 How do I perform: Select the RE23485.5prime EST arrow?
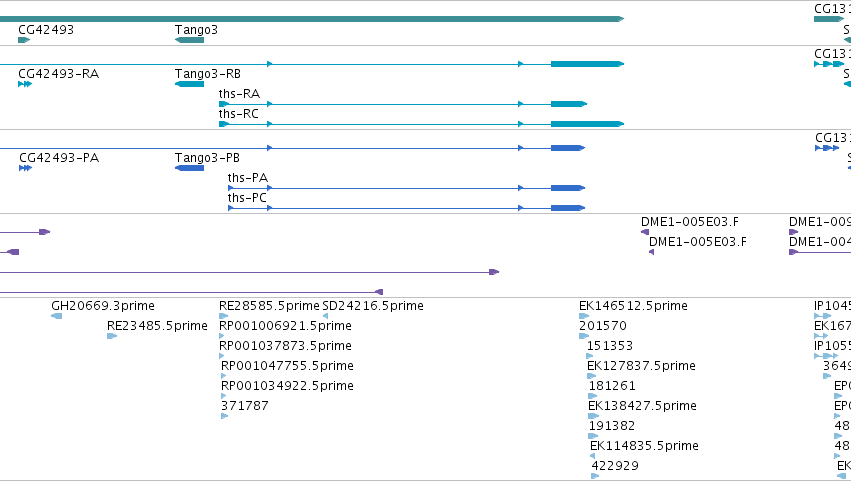(112, 336)
